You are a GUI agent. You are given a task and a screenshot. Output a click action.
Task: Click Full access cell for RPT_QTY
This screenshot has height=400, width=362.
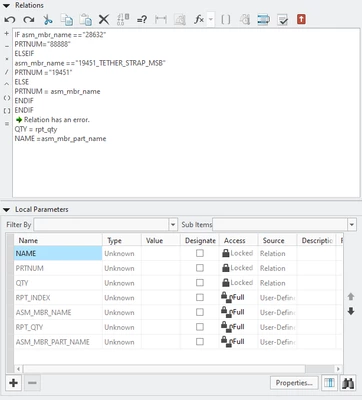pos(238,327)
